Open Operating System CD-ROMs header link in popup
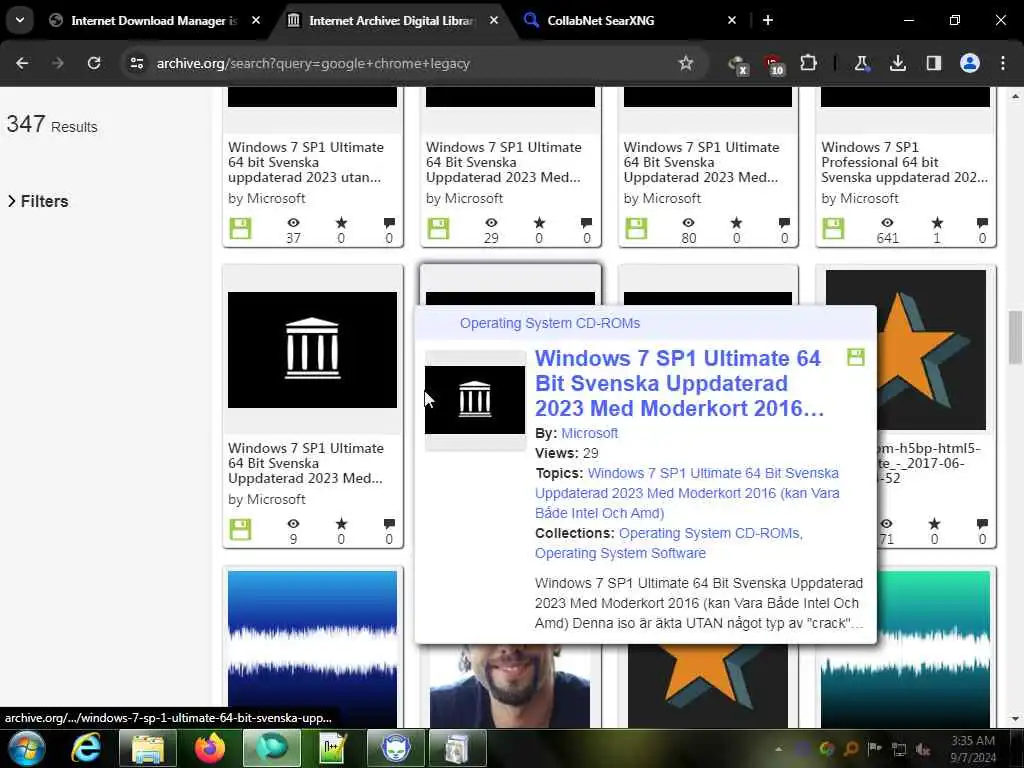Viewport: 1024px width, 768px height. click(x=550, y=323)
